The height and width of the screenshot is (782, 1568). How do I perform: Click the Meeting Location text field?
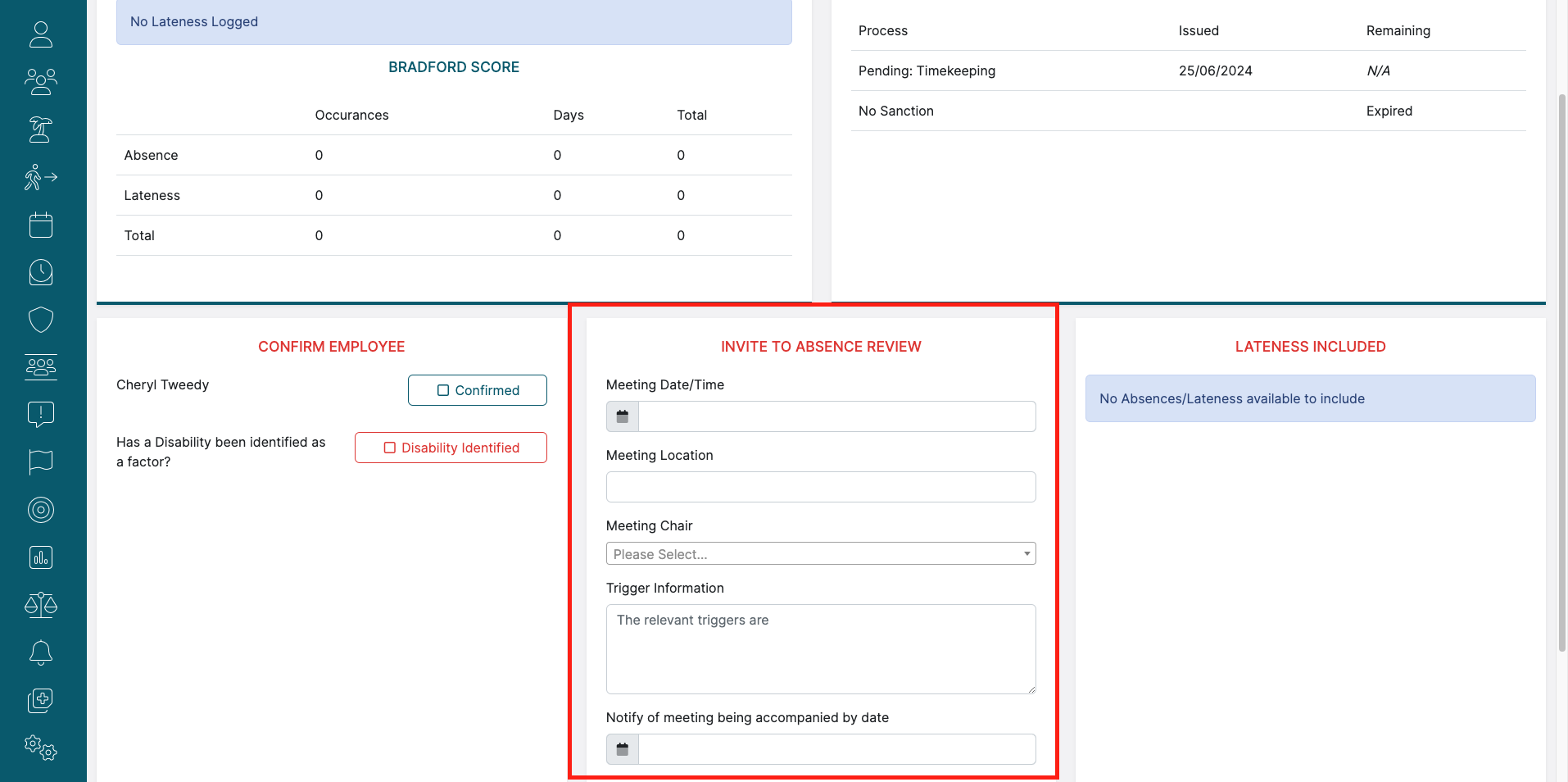coord(820,487)
